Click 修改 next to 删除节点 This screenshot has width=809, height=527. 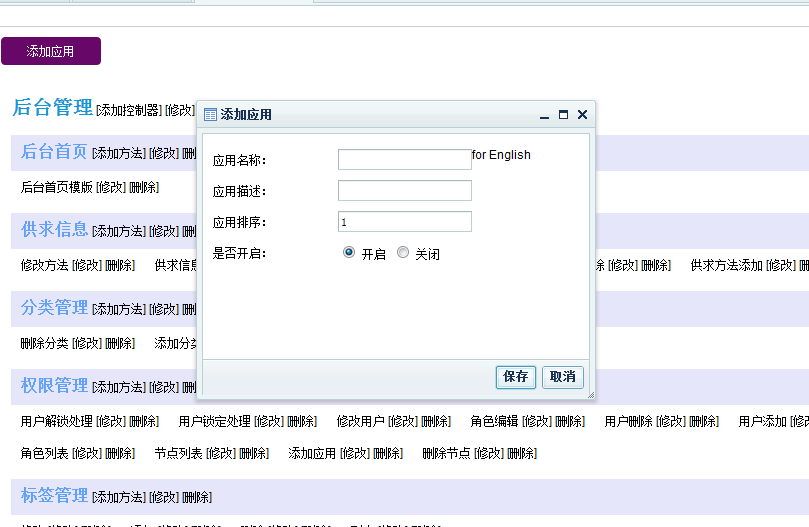[489, 453]
